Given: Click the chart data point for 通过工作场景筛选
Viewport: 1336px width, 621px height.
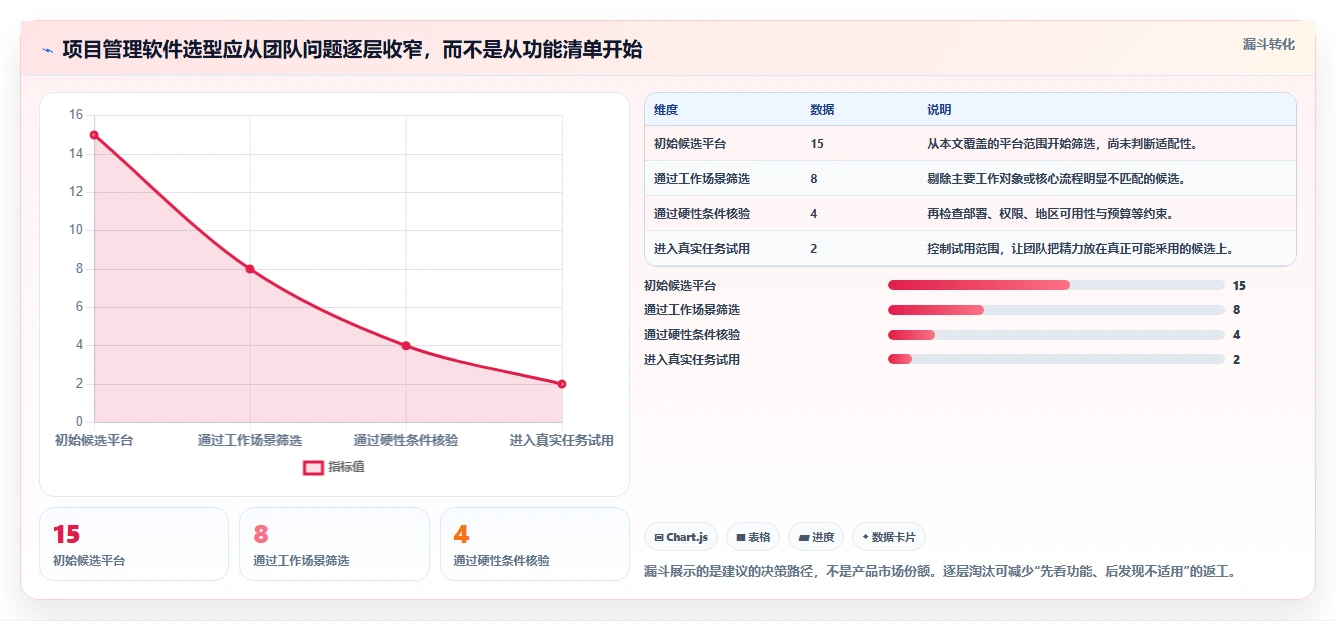Looking at the screenshot, I should [250, 269].
